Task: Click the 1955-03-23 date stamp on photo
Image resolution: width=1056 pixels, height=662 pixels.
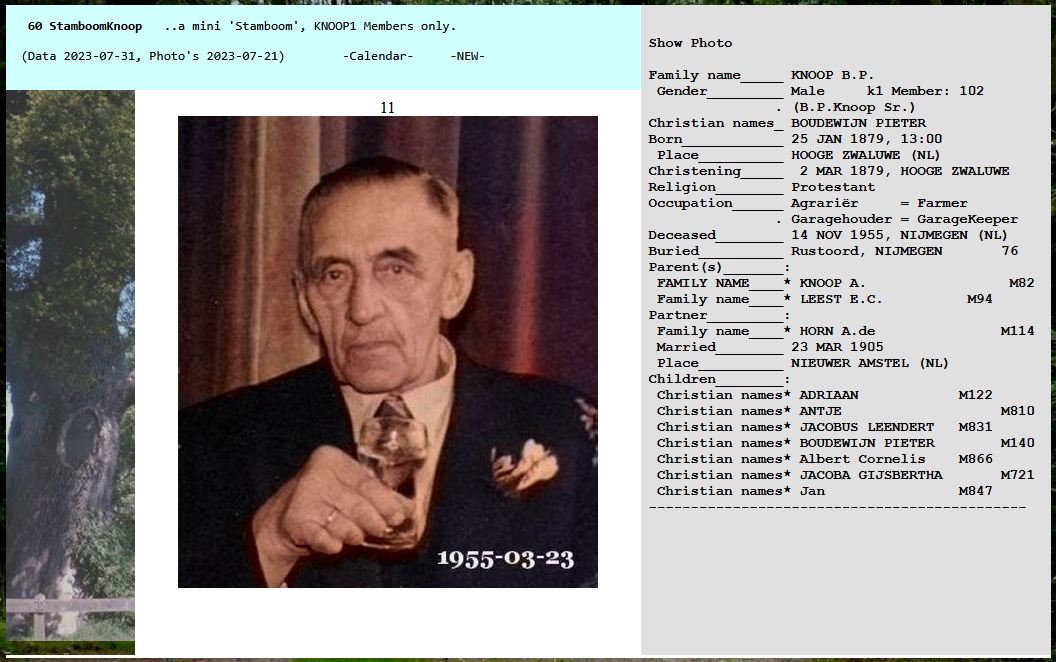Action: [x=505, y=558]
